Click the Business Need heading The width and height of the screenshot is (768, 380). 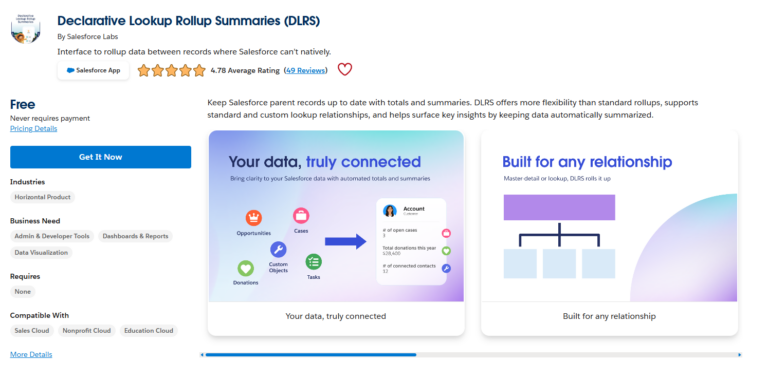pyautogui.click(x=35, y=221)
